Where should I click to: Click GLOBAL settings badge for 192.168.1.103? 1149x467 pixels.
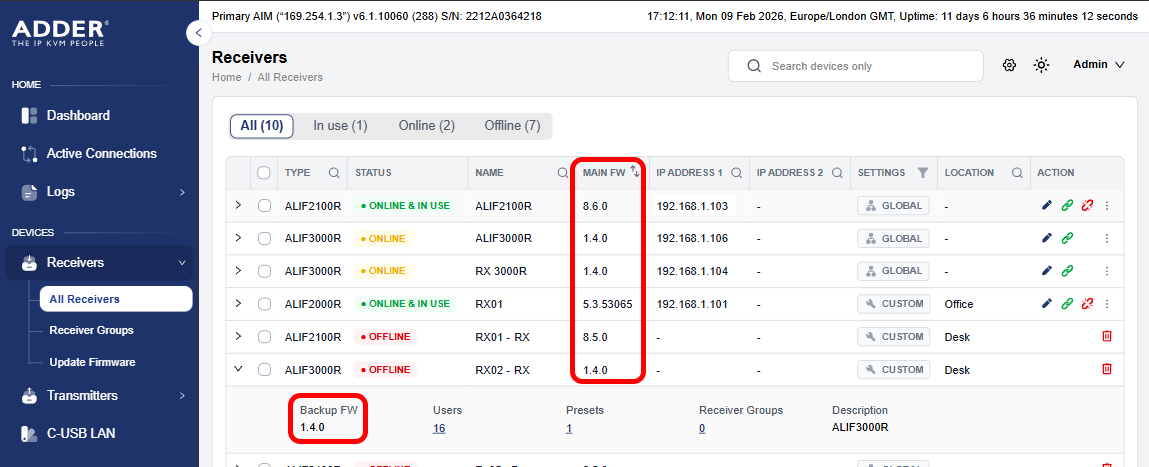893,205
